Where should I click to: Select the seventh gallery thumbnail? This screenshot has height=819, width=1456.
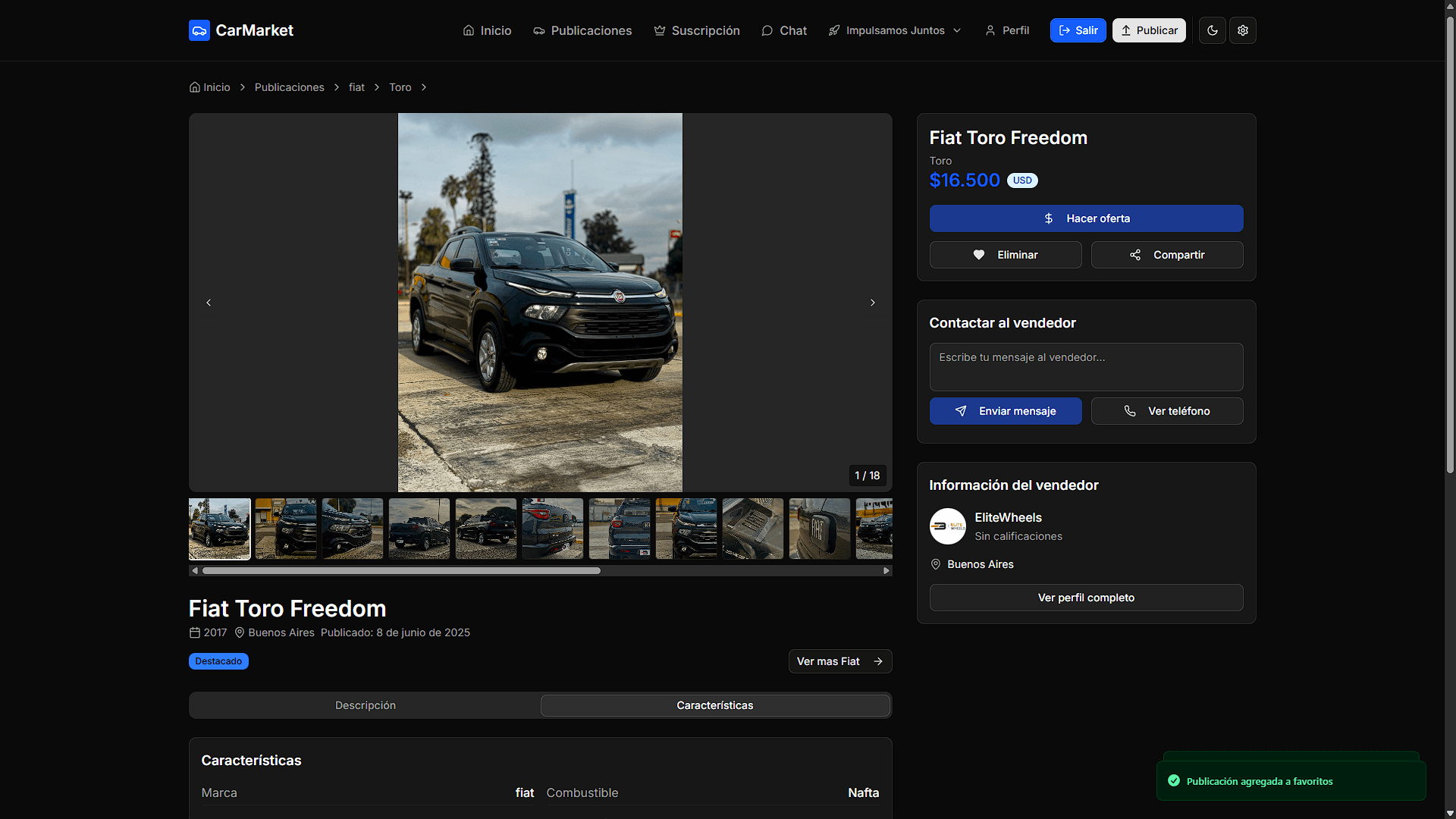tap(620, 529)
